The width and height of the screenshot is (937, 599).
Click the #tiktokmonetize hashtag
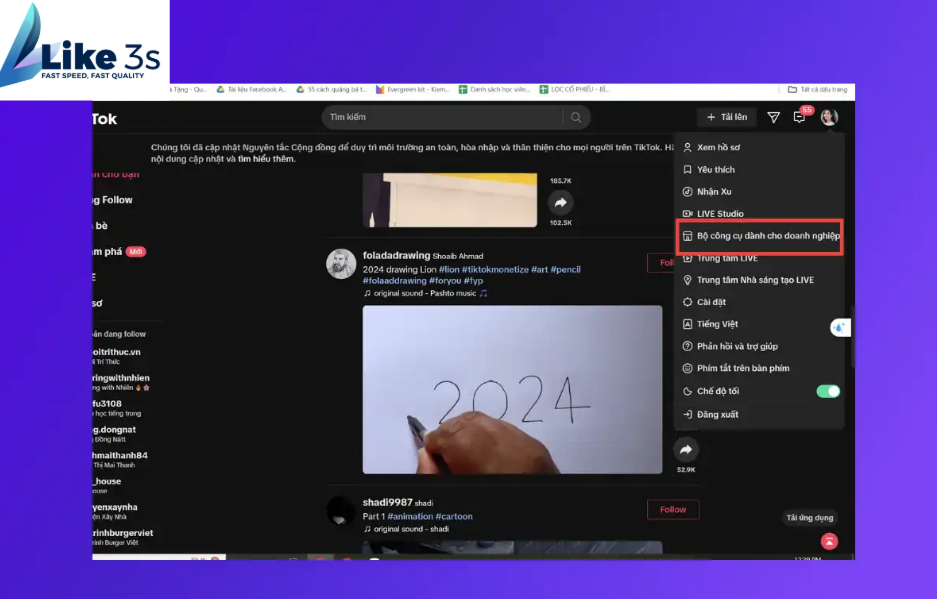495,270
